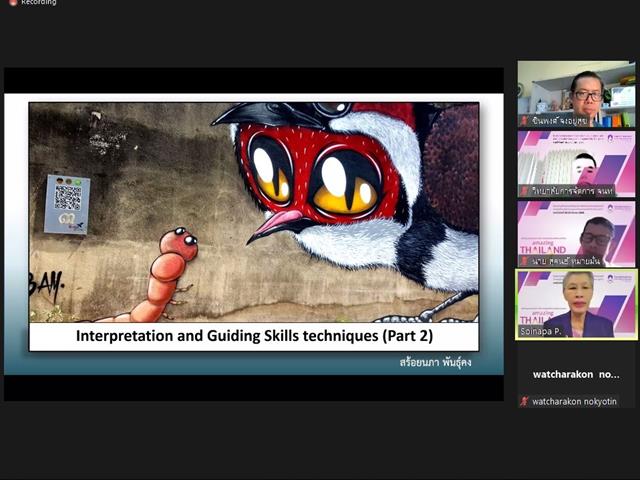Click the "Recording" status text
The width and height of the screenshot is (640, 480).
[39, 2]
